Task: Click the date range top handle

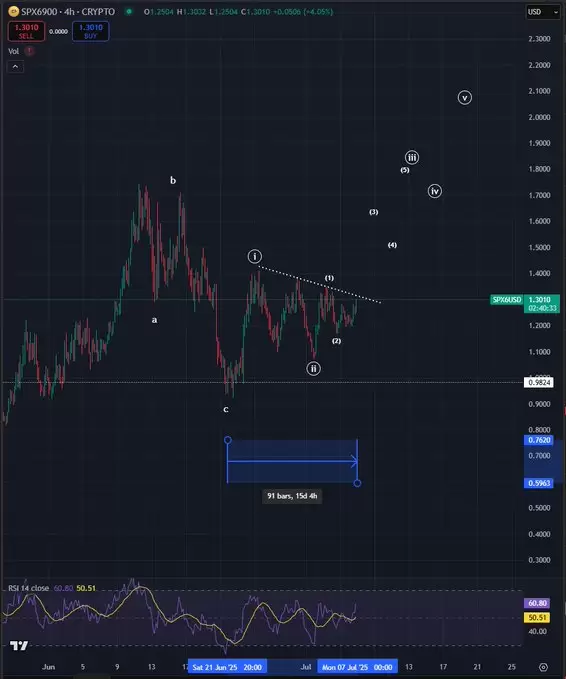Action: (x=228, y=440)
